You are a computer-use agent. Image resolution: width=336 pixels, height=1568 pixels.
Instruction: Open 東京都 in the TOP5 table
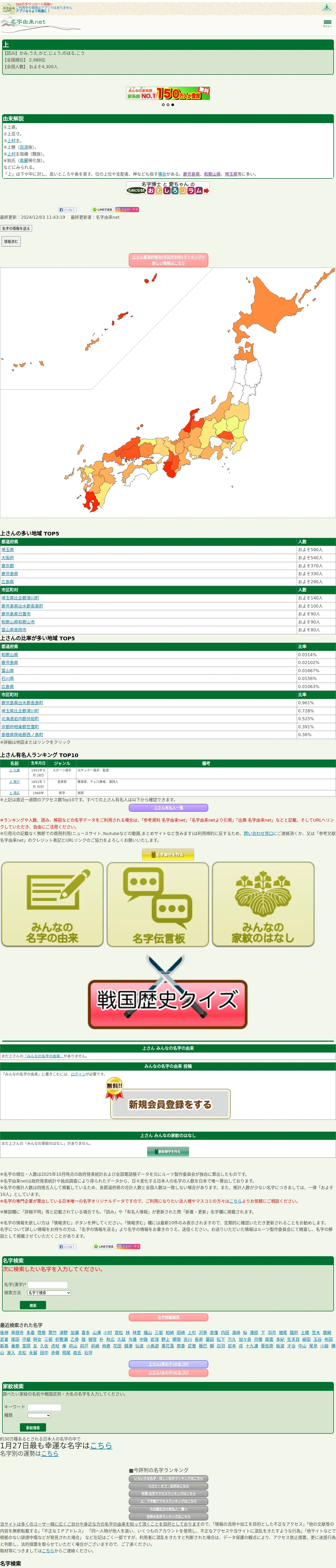tap(7, 566)
